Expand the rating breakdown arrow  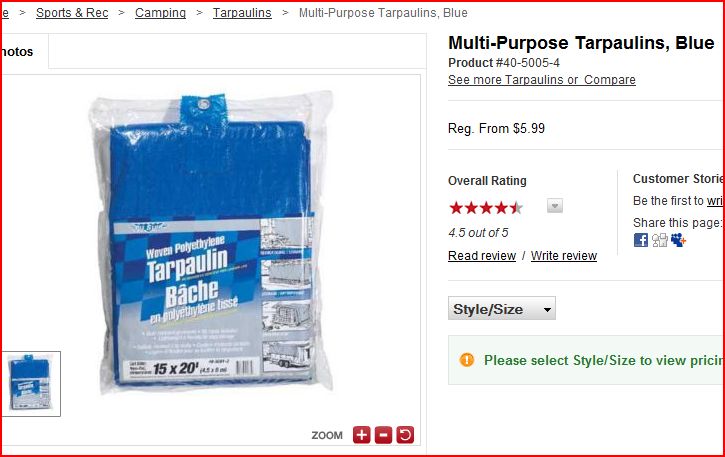coord(555,205)
